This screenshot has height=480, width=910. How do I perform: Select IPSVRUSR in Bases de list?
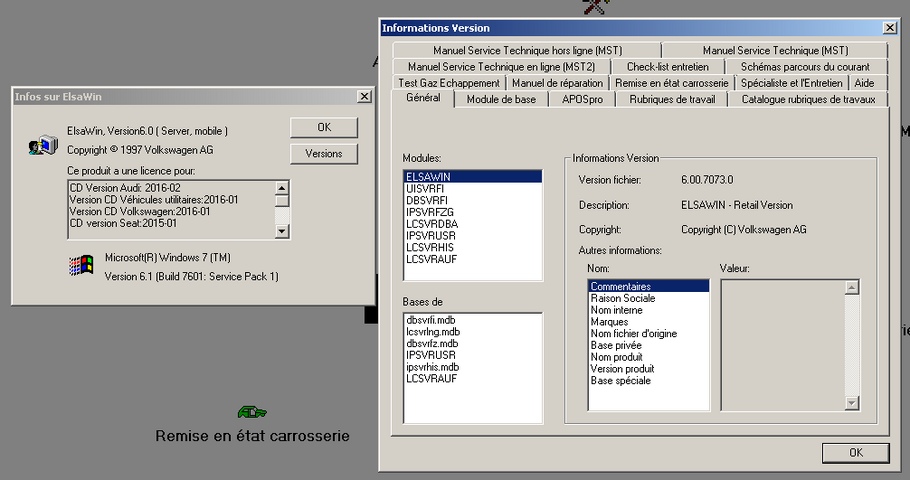(x=473, y=355)
